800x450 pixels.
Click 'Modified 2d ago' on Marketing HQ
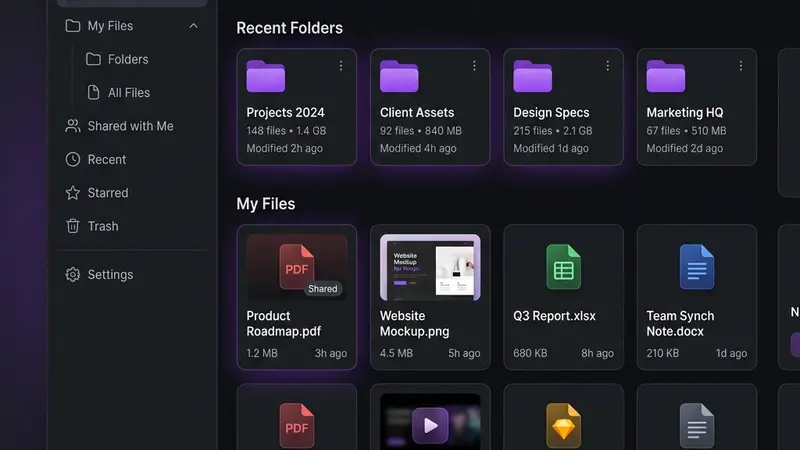(x=685, y=148)
